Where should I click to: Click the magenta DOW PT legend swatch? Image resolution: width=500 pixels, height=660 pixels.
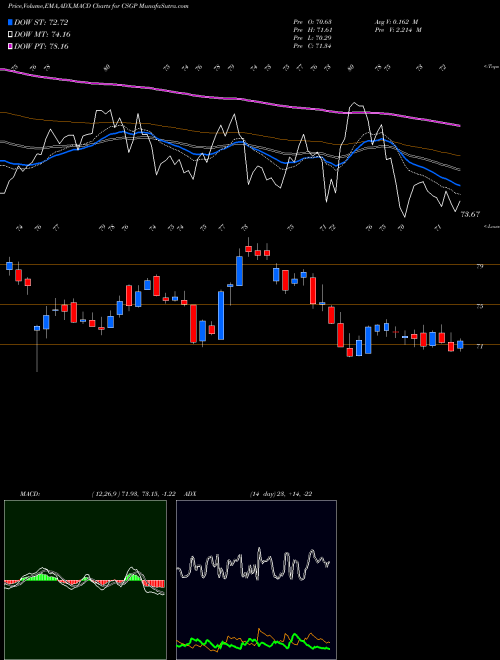pyautogui.click(x=11, y=46)
